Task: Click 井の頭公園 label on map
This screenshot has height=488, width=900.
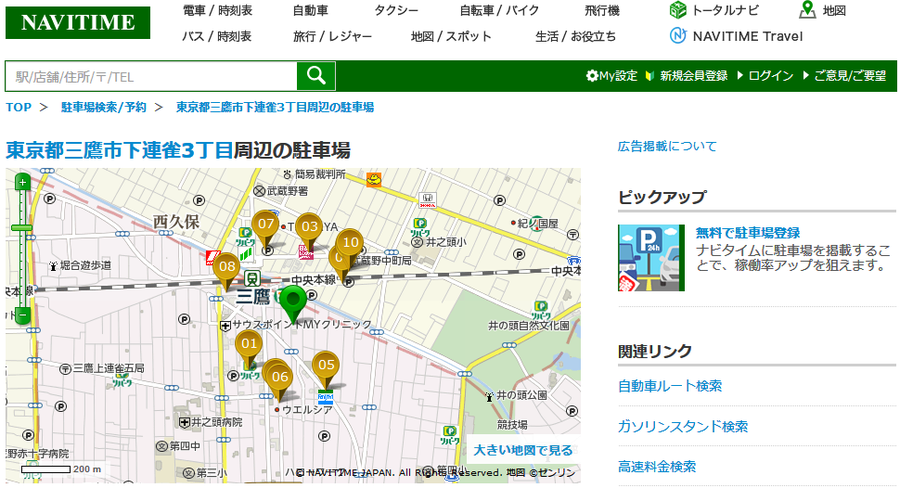Action: click(521, 395)
